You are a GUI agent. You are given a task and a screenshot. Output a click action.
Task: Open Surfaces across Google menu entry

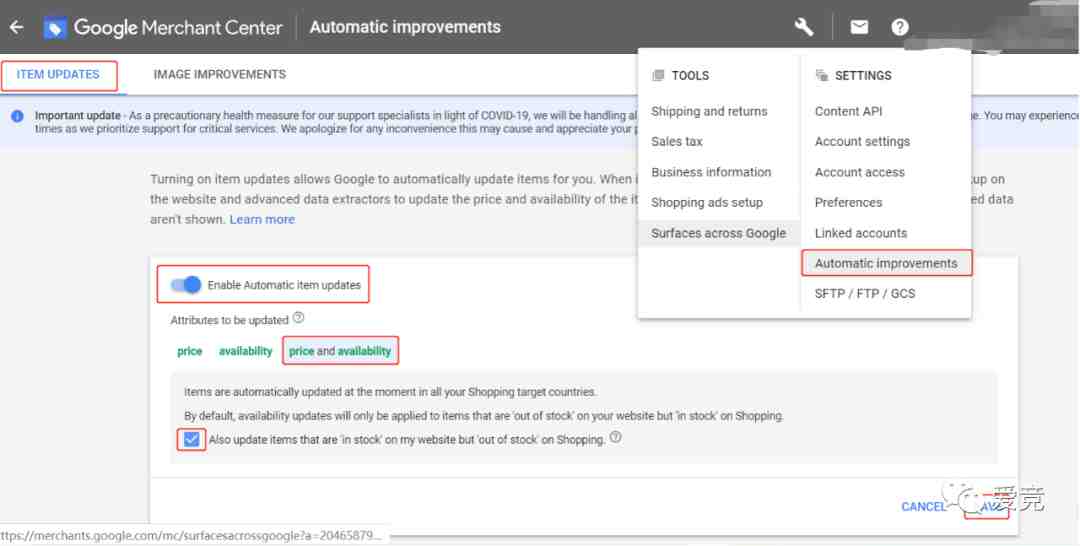(718, 233)
